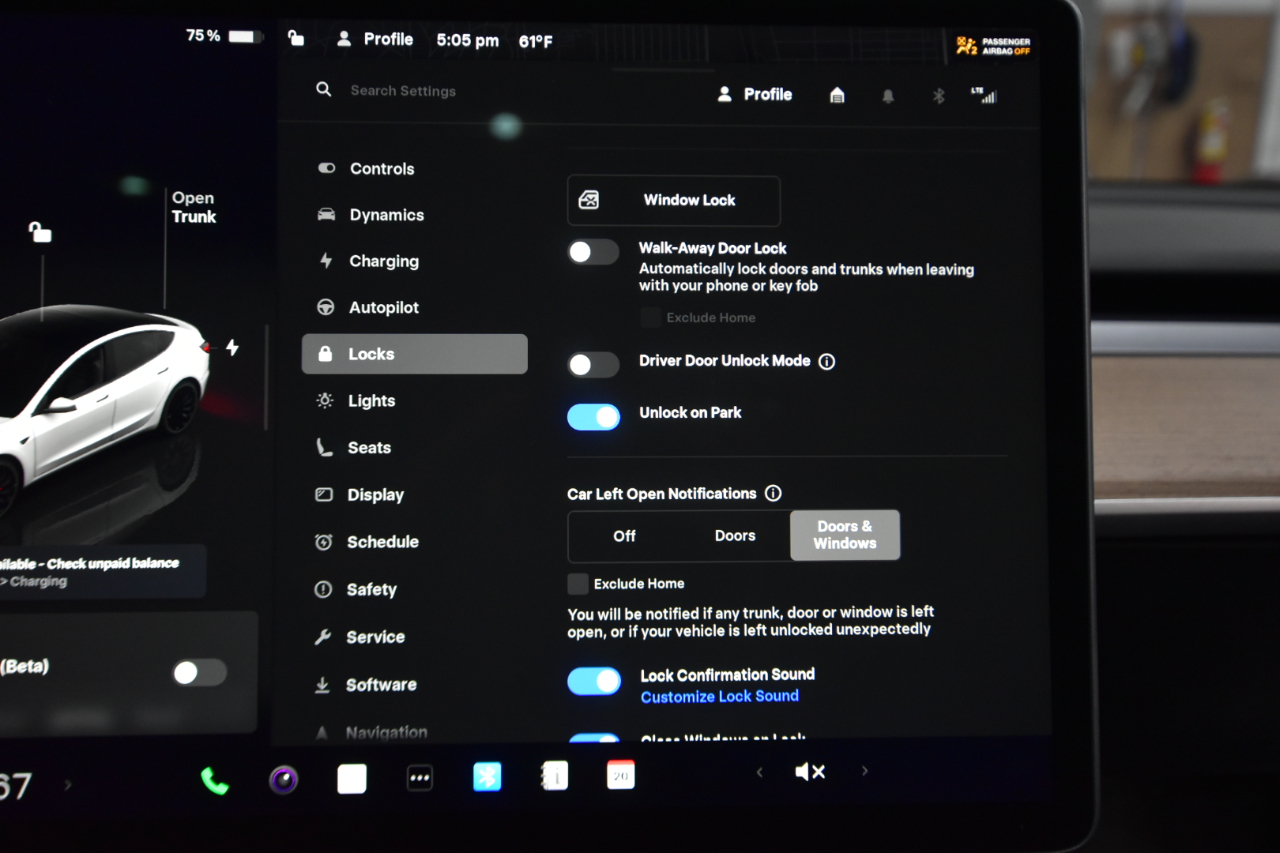This screenshot has height=853, width=1280.
Task: Open the calendar app showing the 20th
Action: (x=620, y=775)
